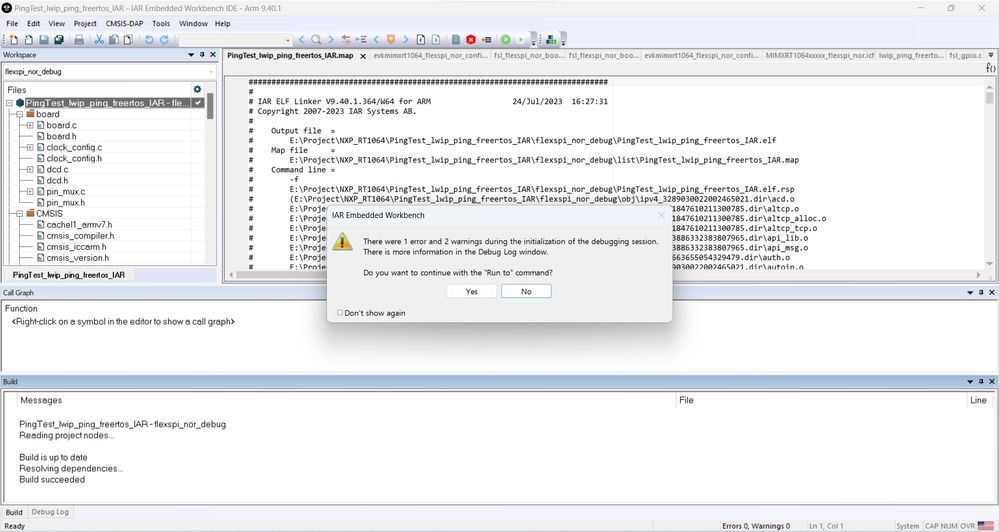Screen dimensions: 999x532
Task: Select board.h in the workspace tree
Action: [x=61, y=136]
